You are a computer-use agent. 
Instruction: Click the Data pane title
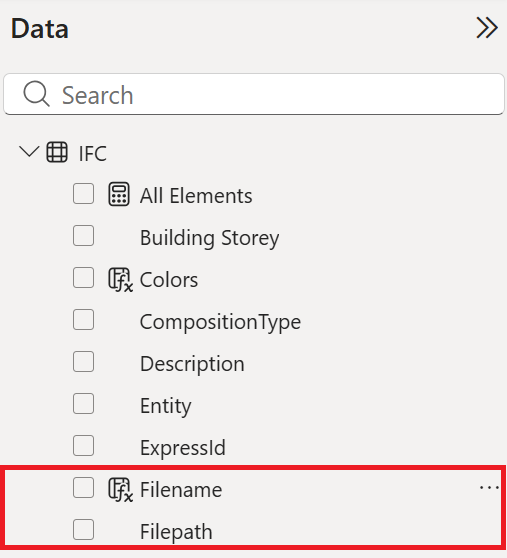tap(39, 29)
